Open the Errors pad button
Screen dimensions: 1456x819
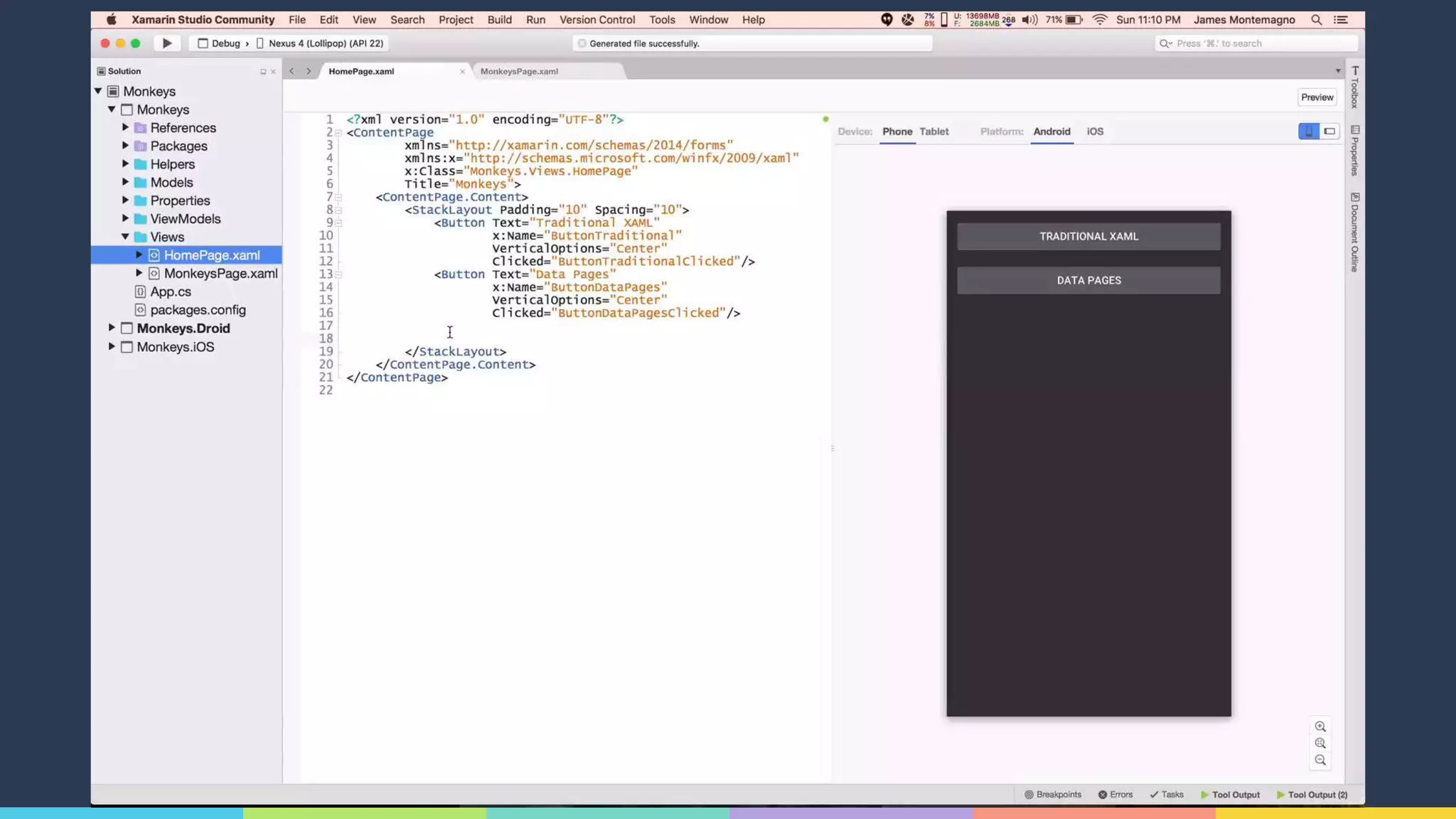pos(1115,795)
